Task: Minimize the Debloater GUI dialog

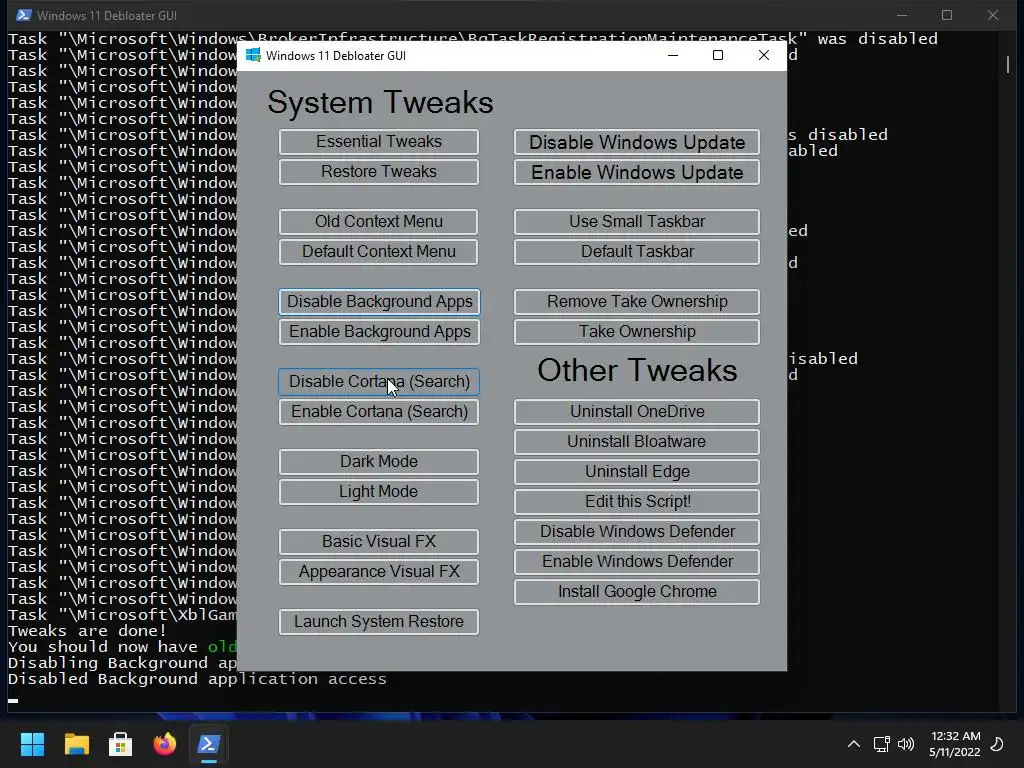Action: [673, 56]
